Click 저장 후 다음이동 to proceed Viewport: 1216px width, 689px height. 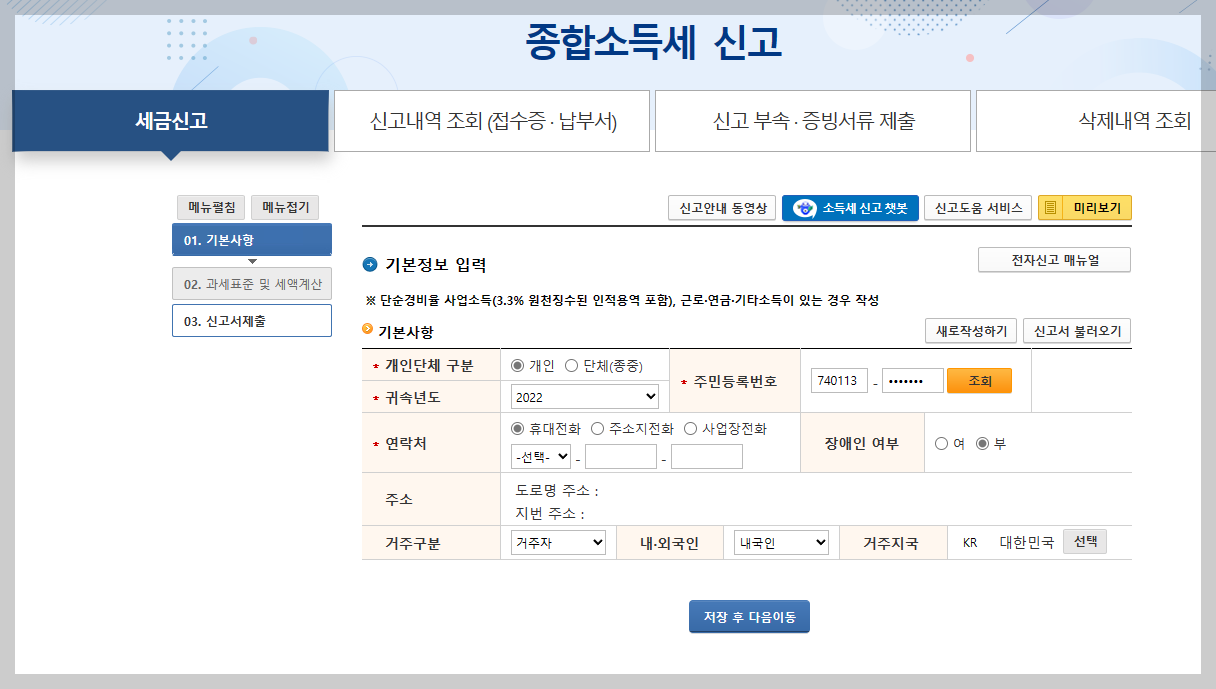(749, 616)
